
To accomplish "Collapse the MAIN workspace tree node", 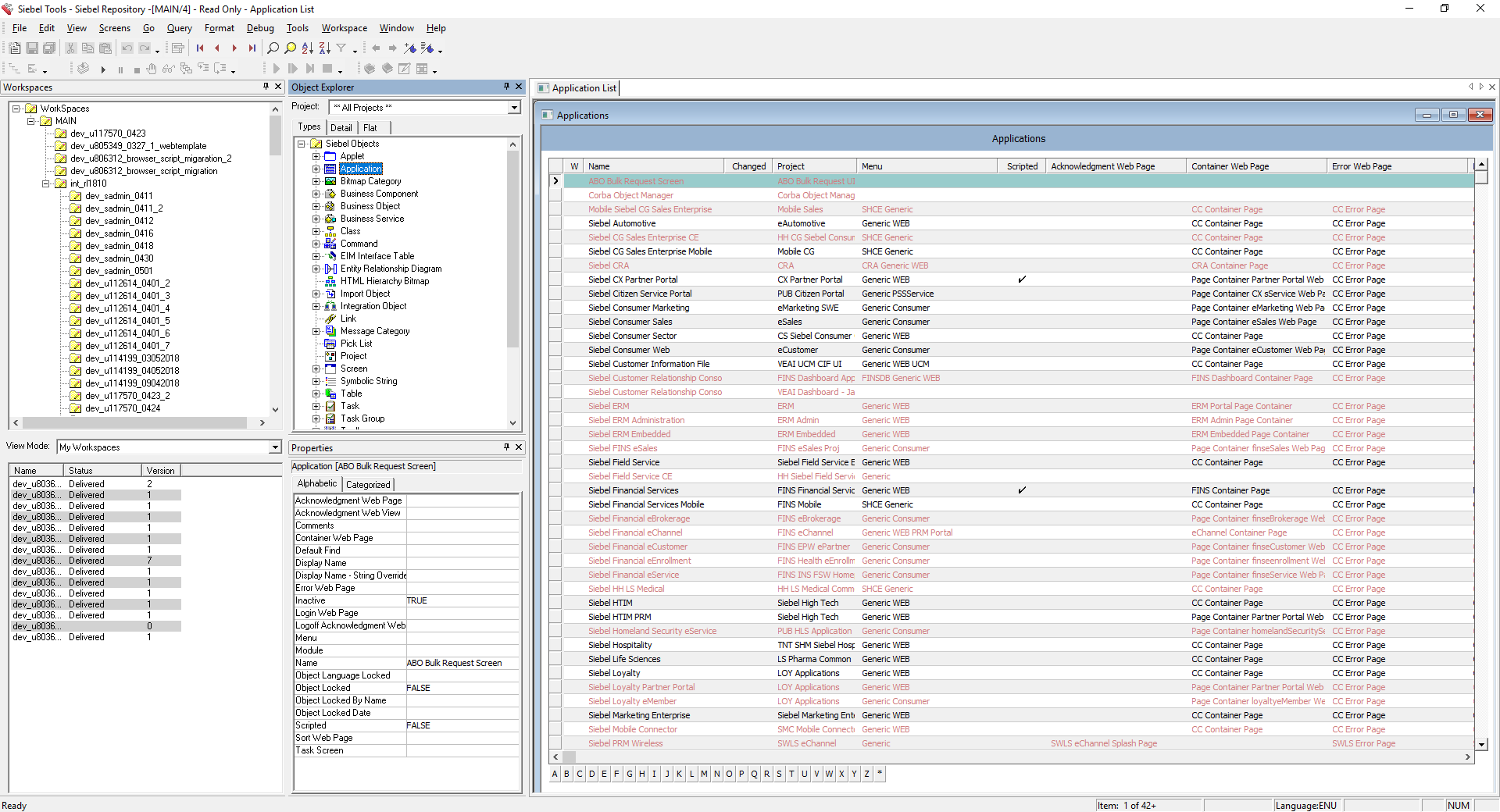I will coord(31,121).
